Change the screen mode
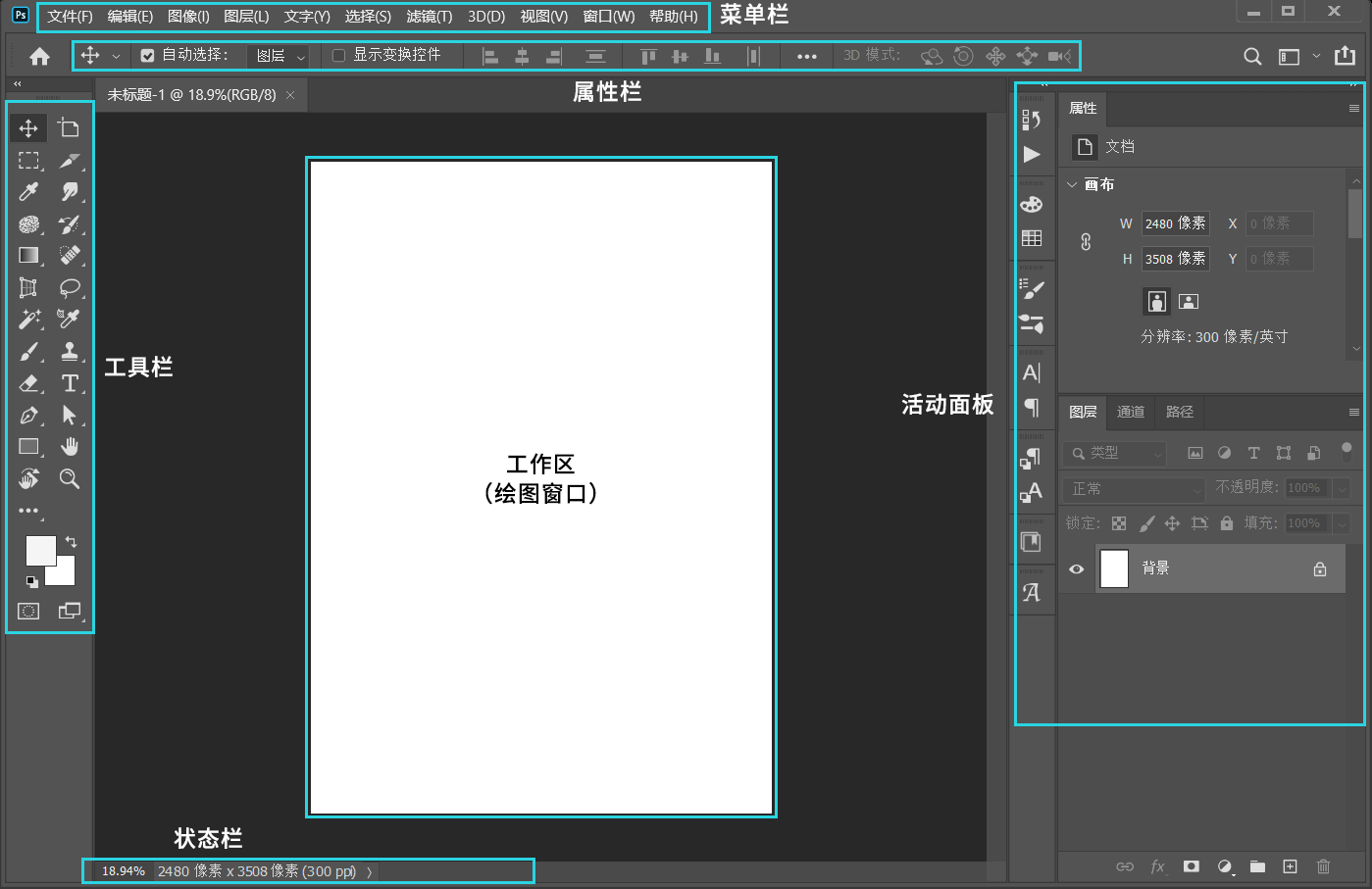 click(x=69, y=611)
